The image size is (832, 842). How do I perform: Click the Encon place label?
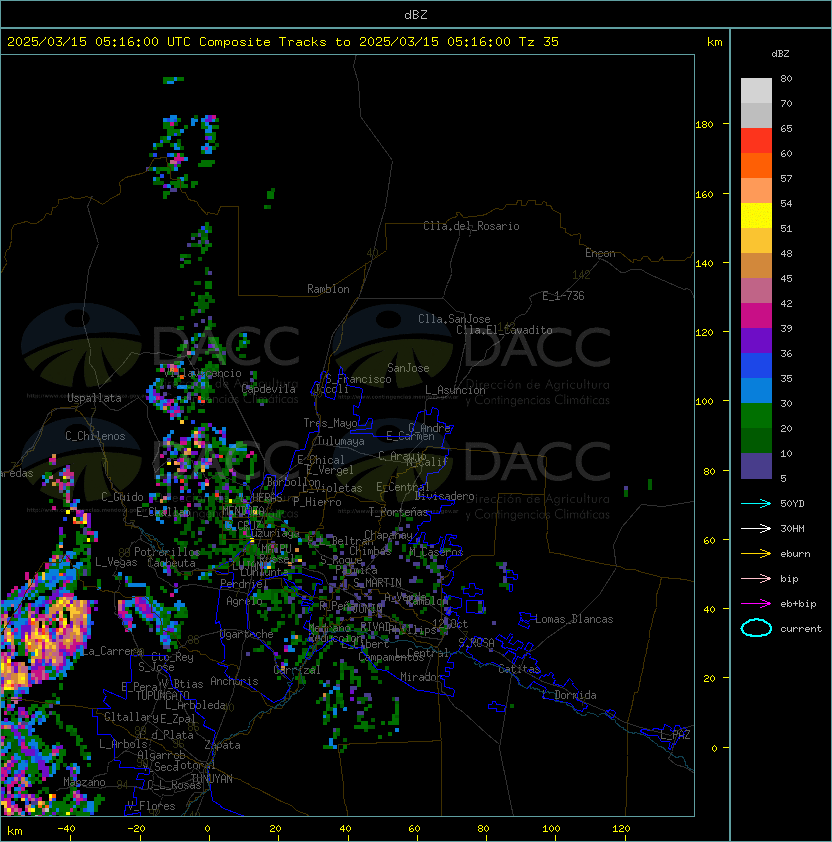(600, 253)
